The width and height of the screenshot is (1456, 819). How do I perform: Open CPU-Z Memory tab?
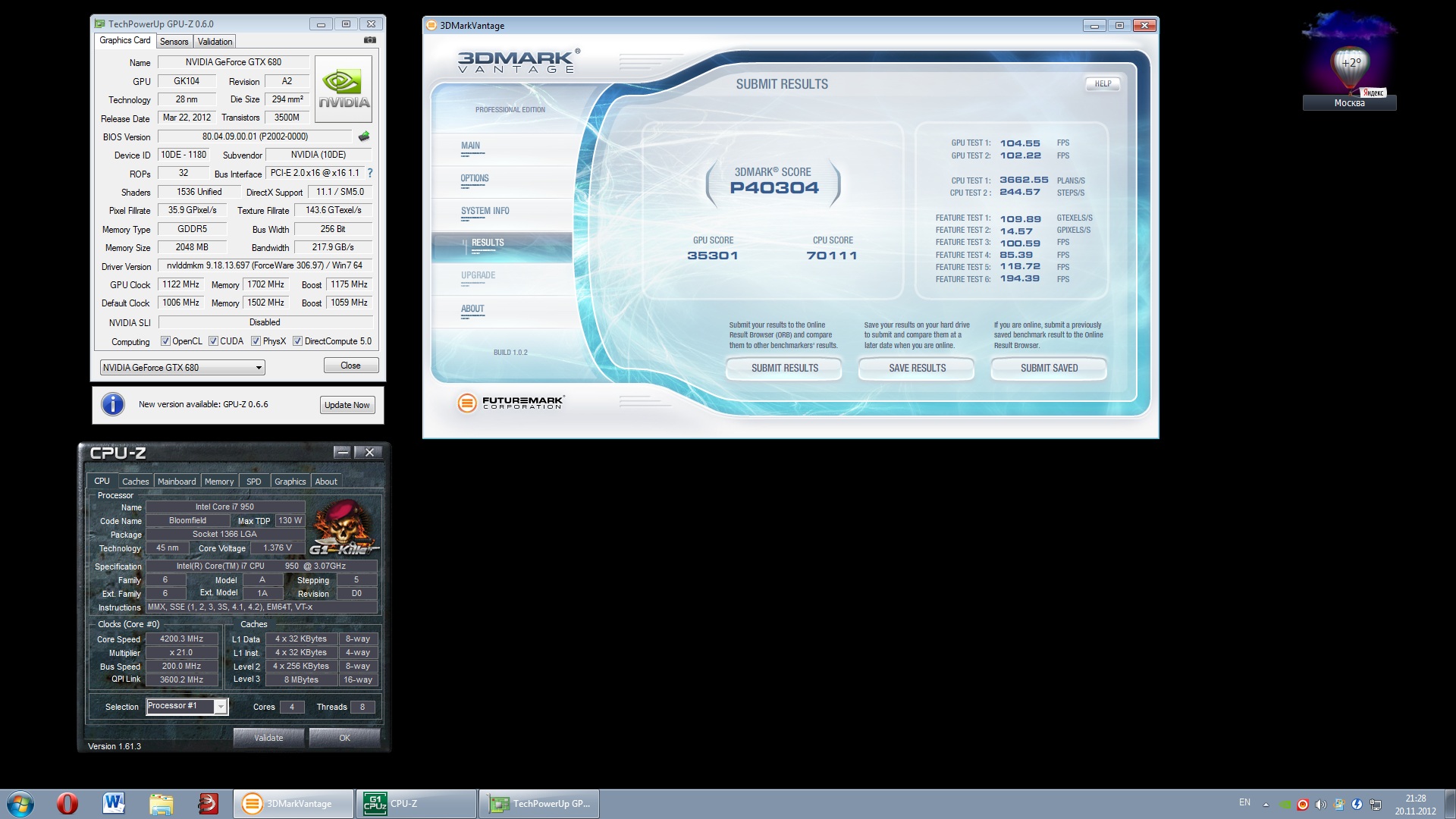tap(219, 482)
